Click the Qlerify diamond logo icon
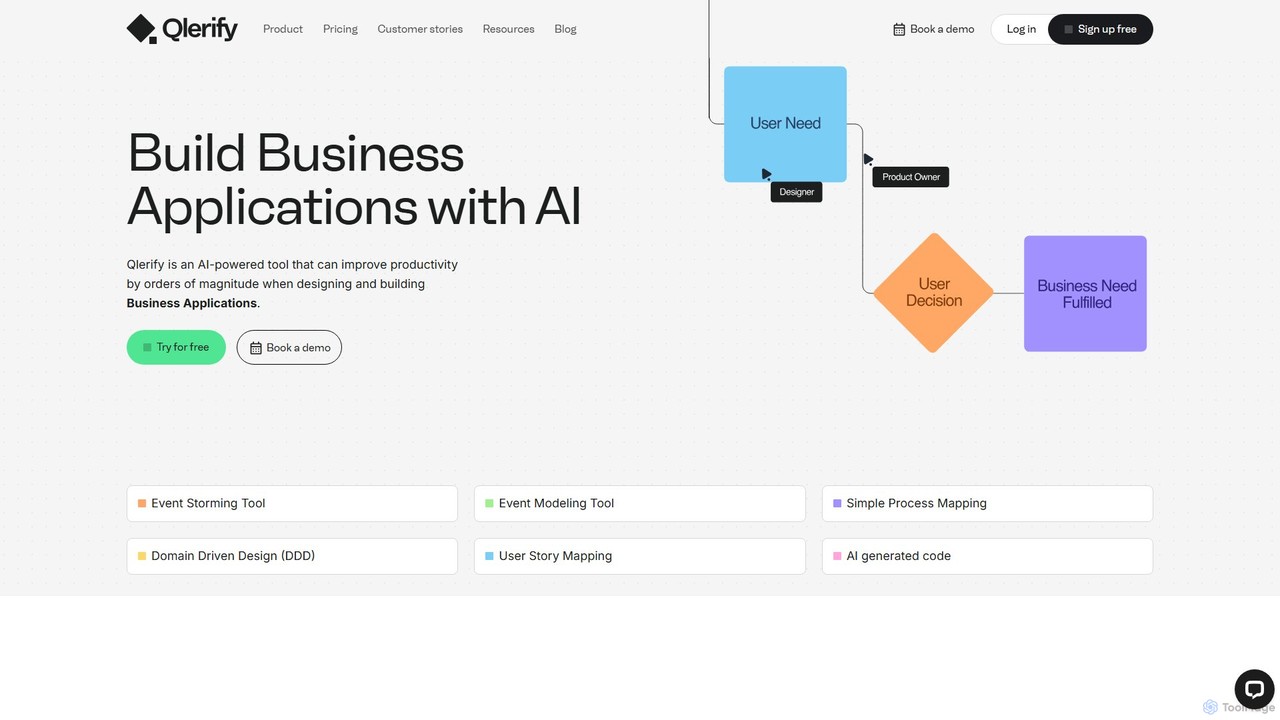The height and width of the screenshot is (720, 1280). click(x=142, y=29)
